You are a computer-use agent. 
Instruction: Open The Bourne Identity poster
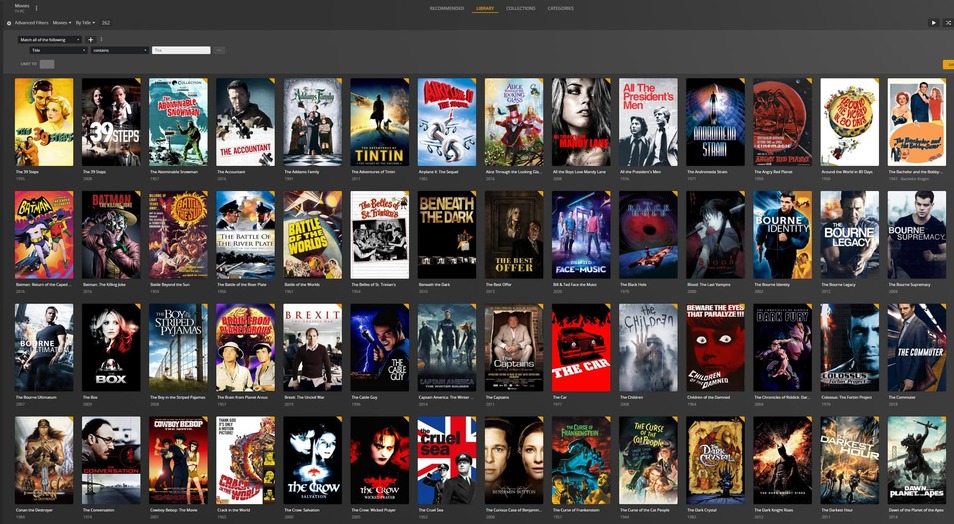coord(782,235)
